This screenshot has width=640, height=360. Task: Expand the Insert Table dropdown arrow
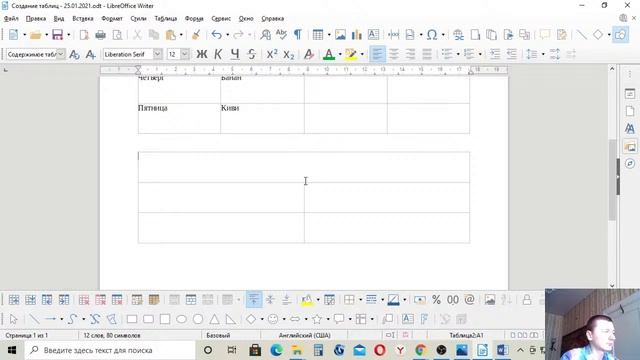(329, 35)
